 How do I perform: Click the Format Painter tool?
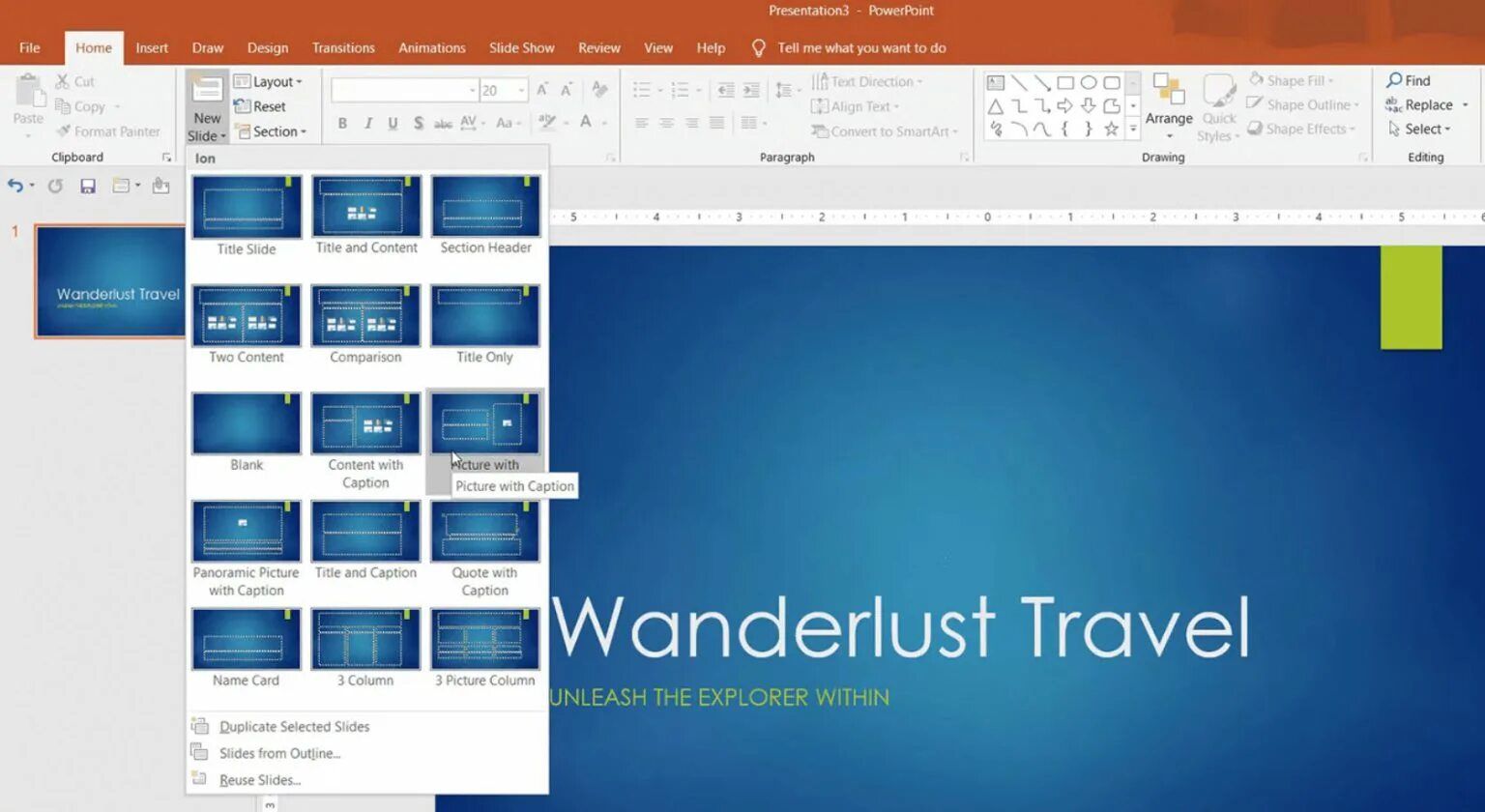(107, 131)
